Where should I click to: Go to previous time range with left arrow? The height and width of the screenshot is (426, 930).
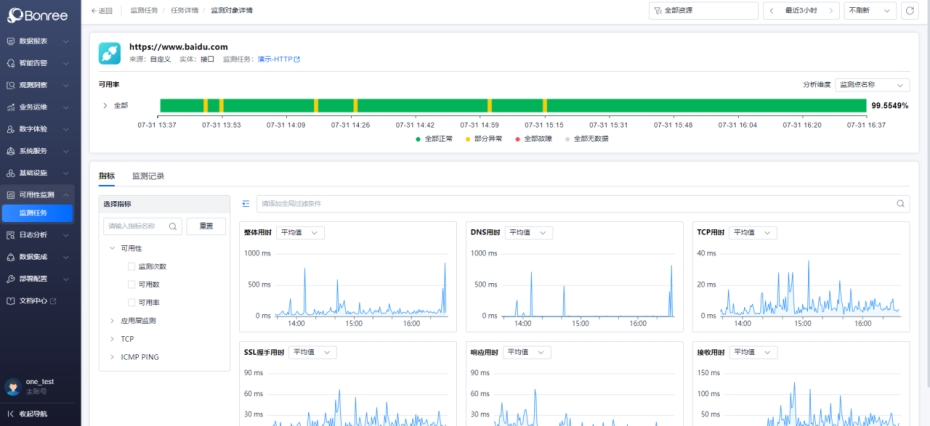coord(772,10)
